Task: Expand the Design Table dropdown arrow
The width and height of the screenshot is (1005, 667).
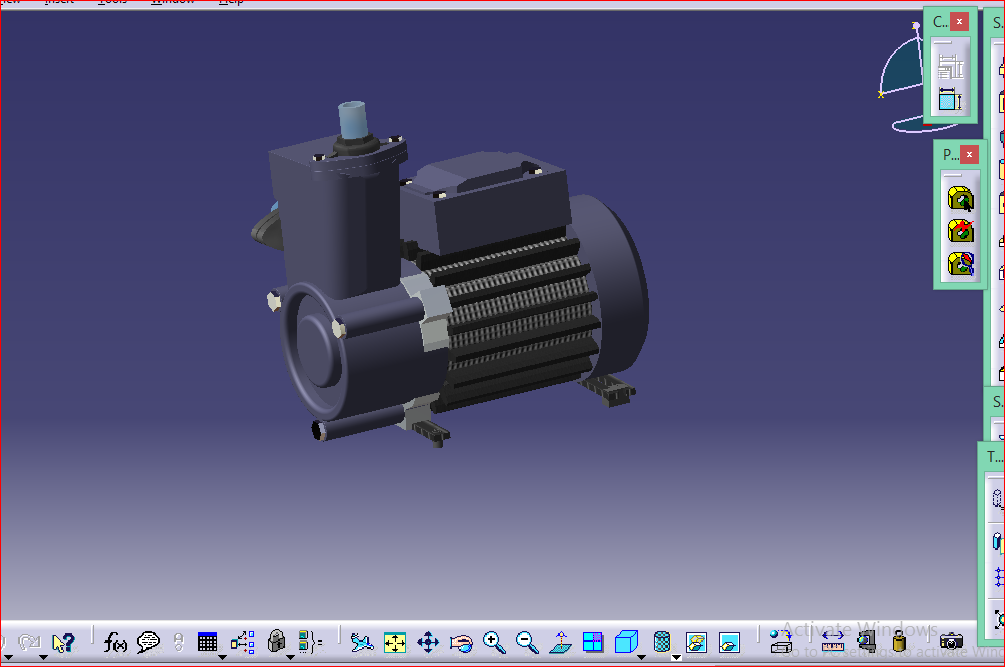Action: (x=222, y=657)
